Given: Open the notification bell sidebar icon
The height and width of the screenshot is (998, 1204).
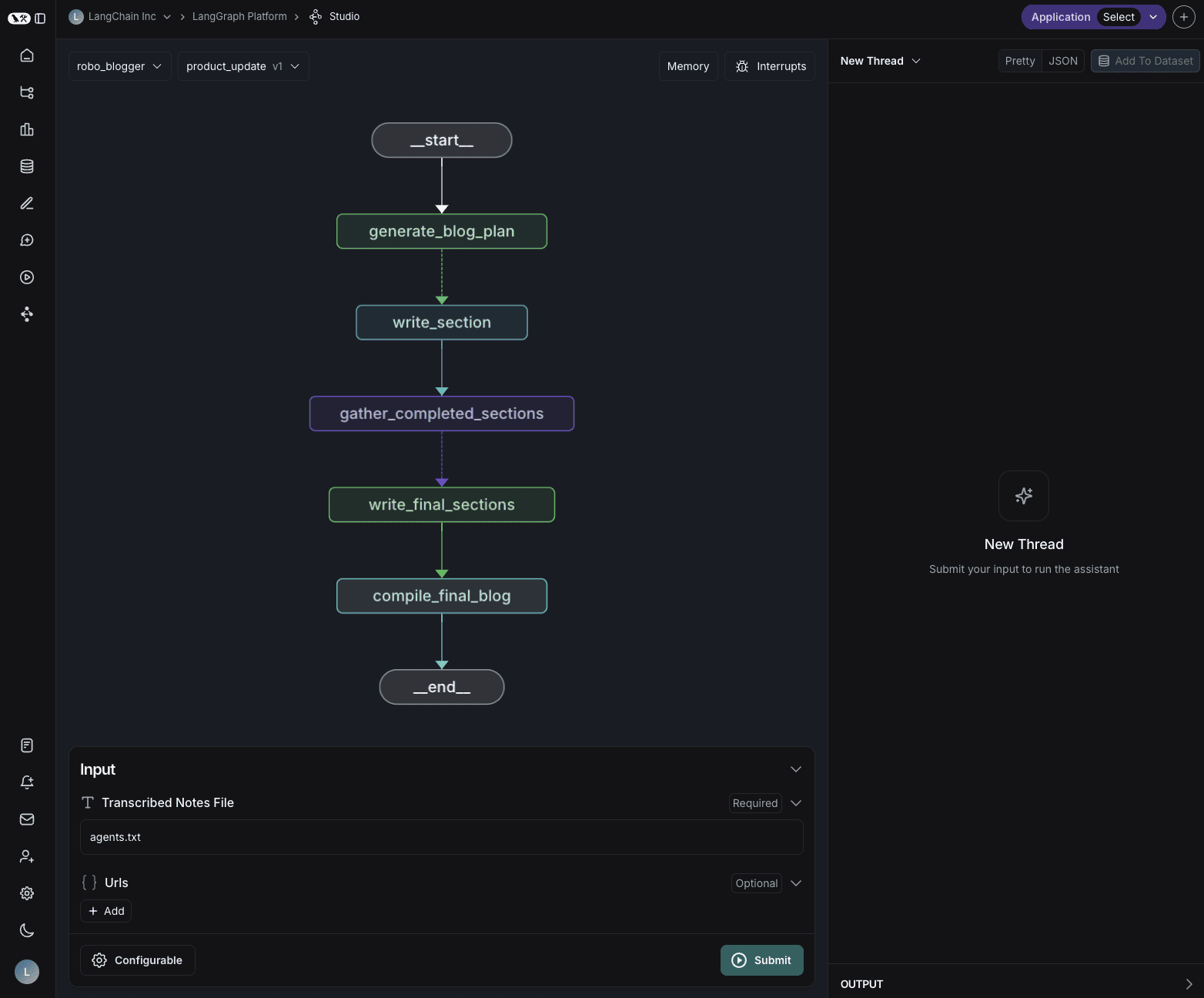Looking at the screenshot, I should tap(27, 782).
